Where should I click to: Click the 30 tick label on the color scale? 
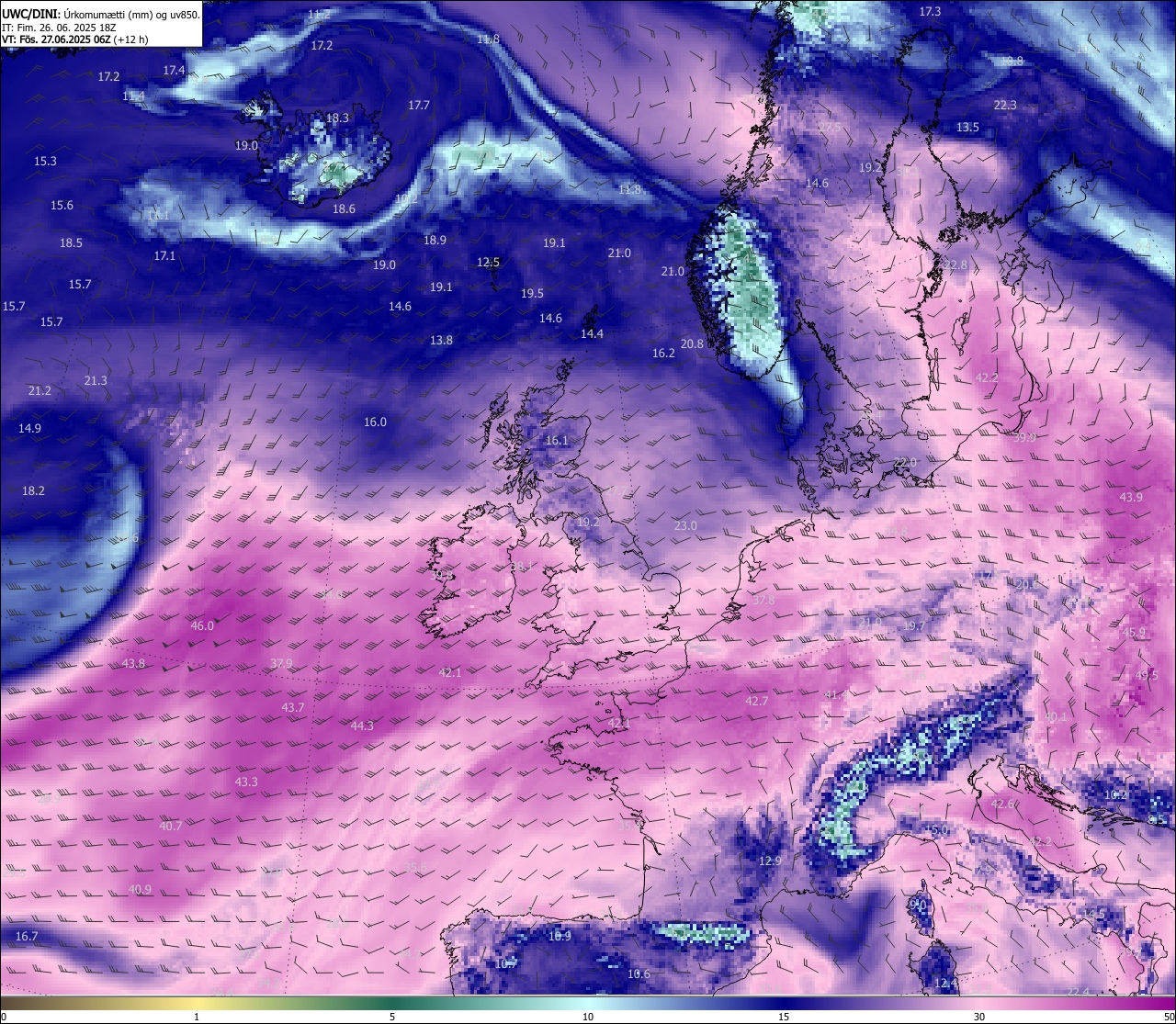(x=979, y=1017)
